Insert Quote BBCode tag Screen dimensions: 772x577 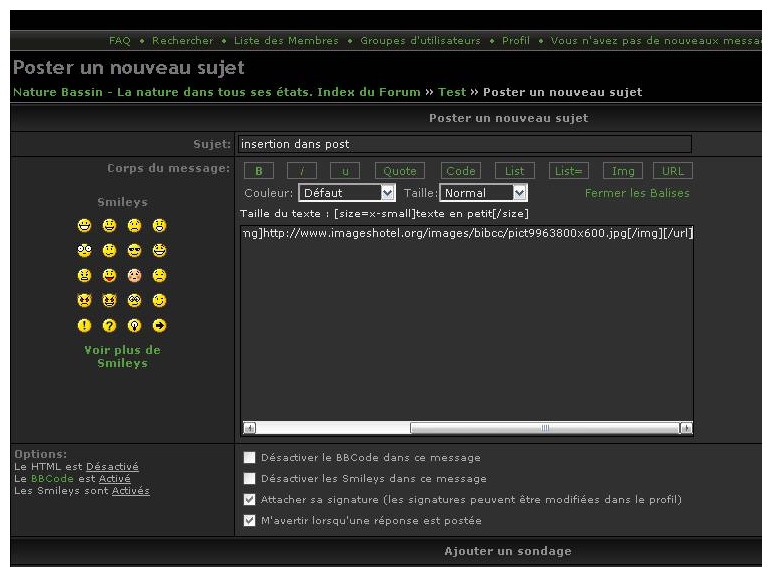point(400,171)
